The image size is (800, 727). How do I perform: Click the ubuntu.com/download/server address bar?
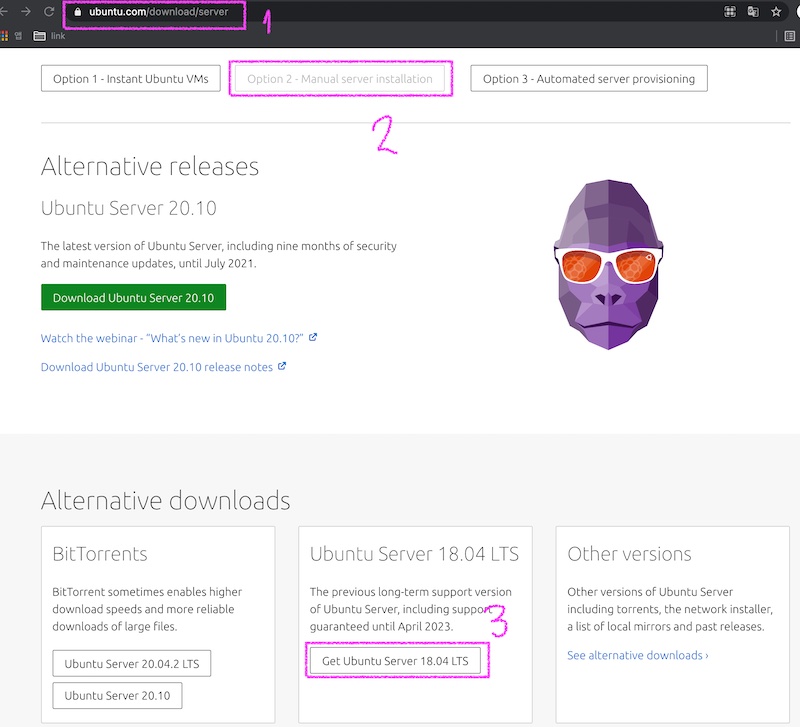coord(158,12)
